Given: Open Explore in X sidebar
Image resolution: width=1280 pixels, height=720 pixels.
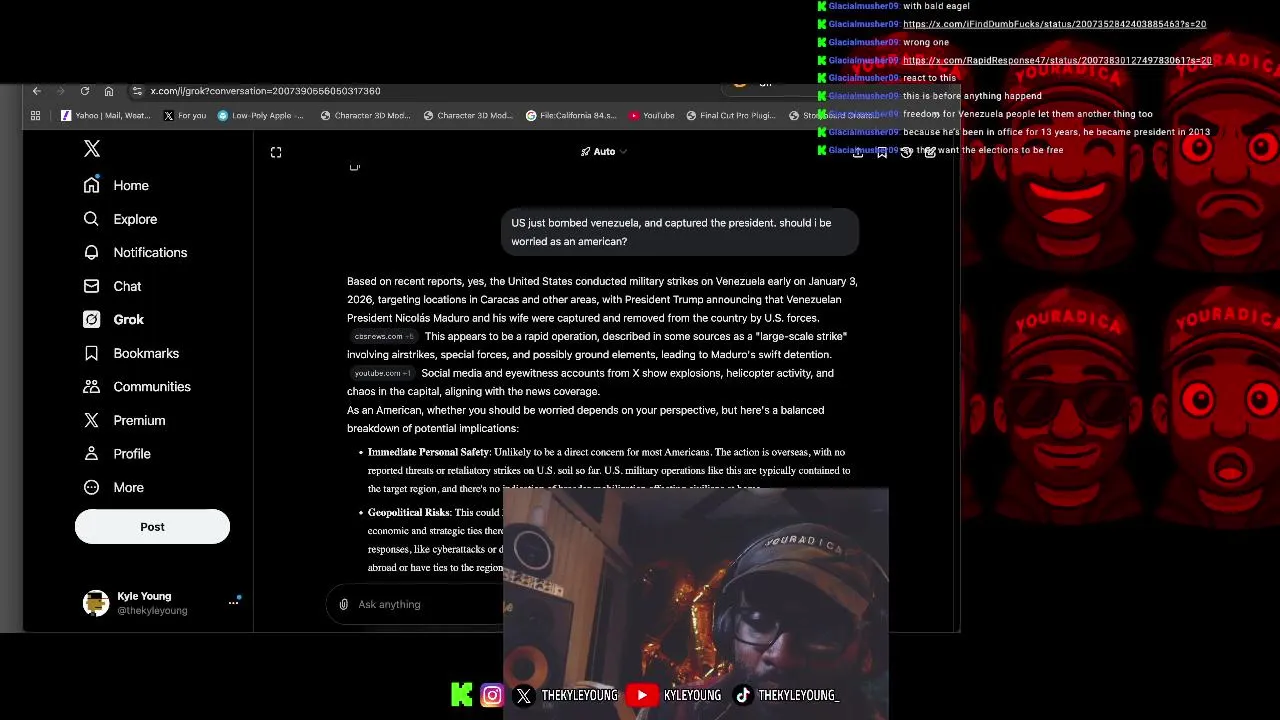Looking at the screenshot, I should [121, 219].
